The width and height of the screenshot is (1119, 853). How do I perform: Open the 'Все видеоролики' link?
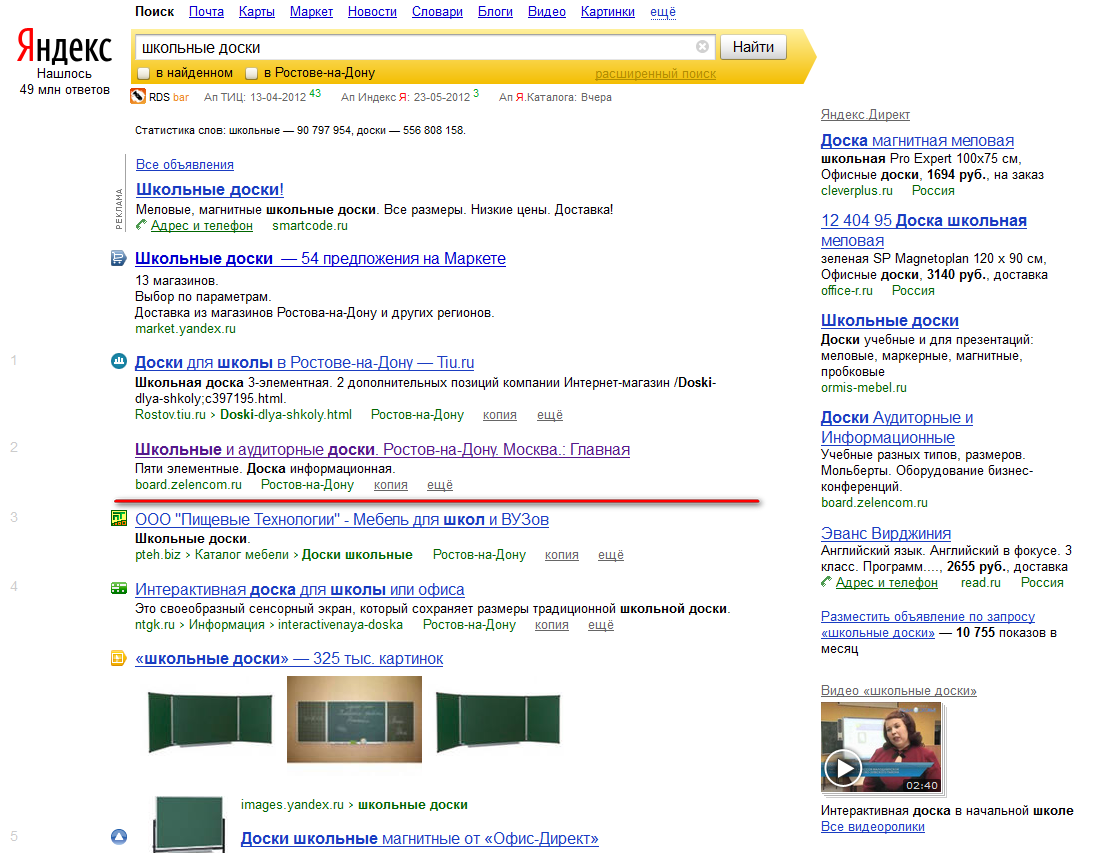(872, 827)
